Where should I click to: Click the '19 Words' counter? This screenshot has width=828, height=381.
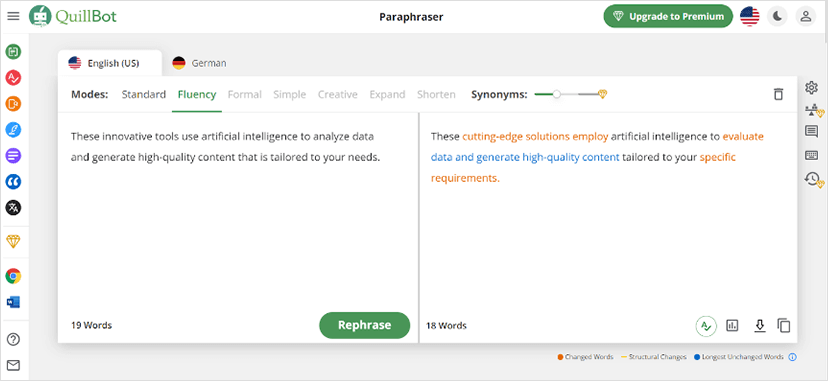[91, 326]
